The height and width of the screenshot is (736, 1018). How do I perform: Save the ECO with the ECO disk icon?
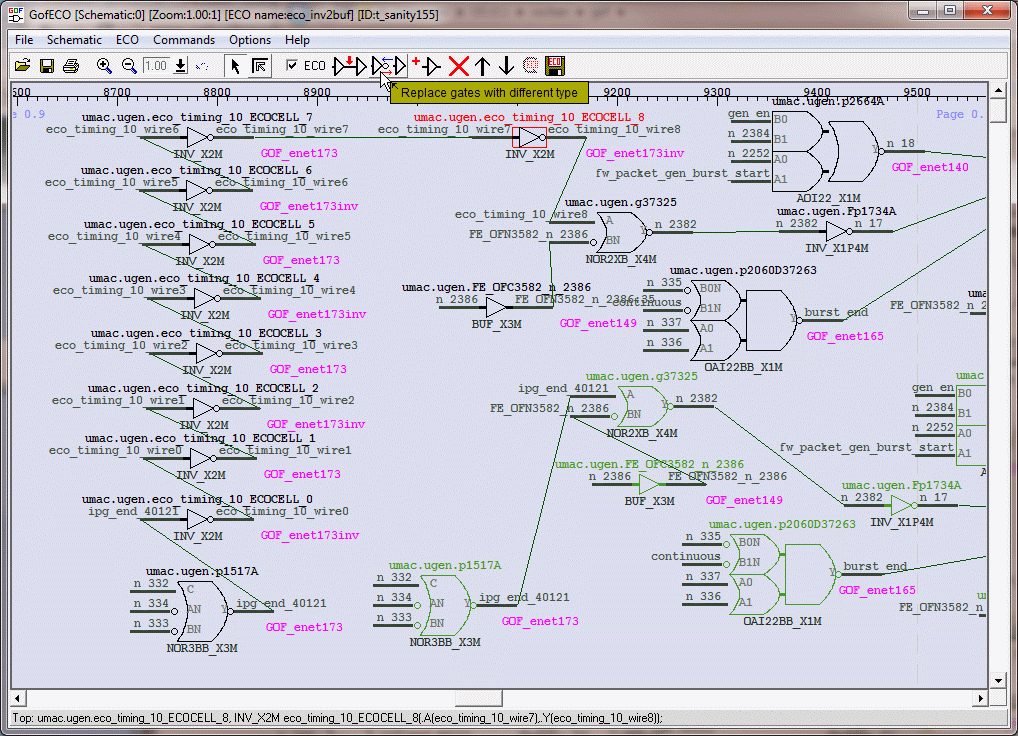pyautogui.click(x=555, y=66)
